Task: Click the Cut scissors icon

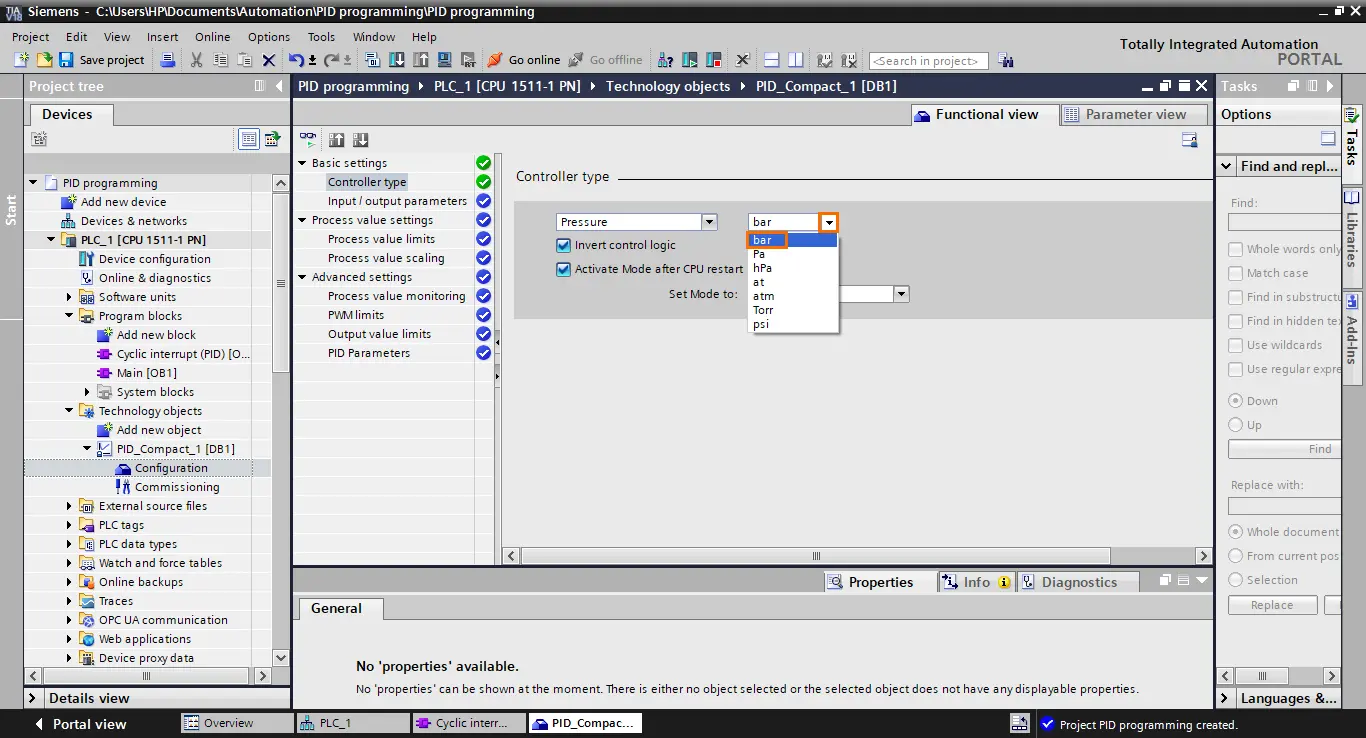Action: [196, 60]
